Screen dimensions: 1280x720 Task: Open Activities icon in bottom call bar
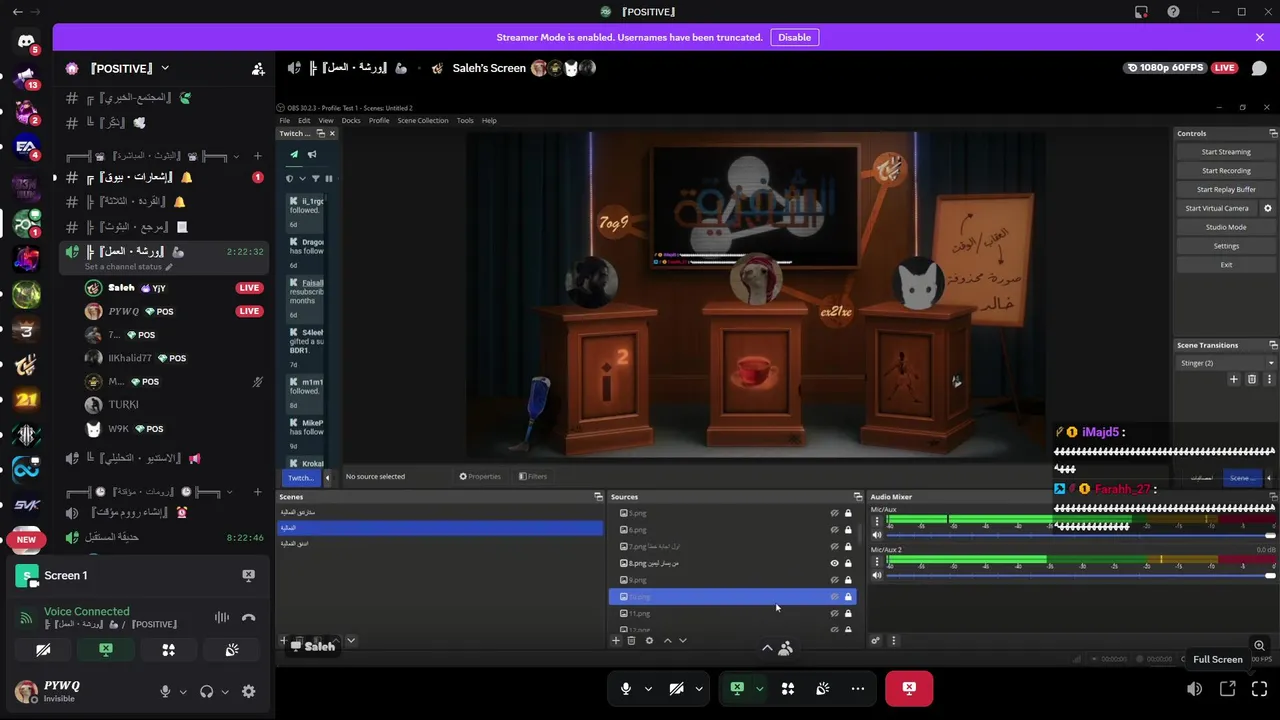pyautogui.click(x=788, y=688)
